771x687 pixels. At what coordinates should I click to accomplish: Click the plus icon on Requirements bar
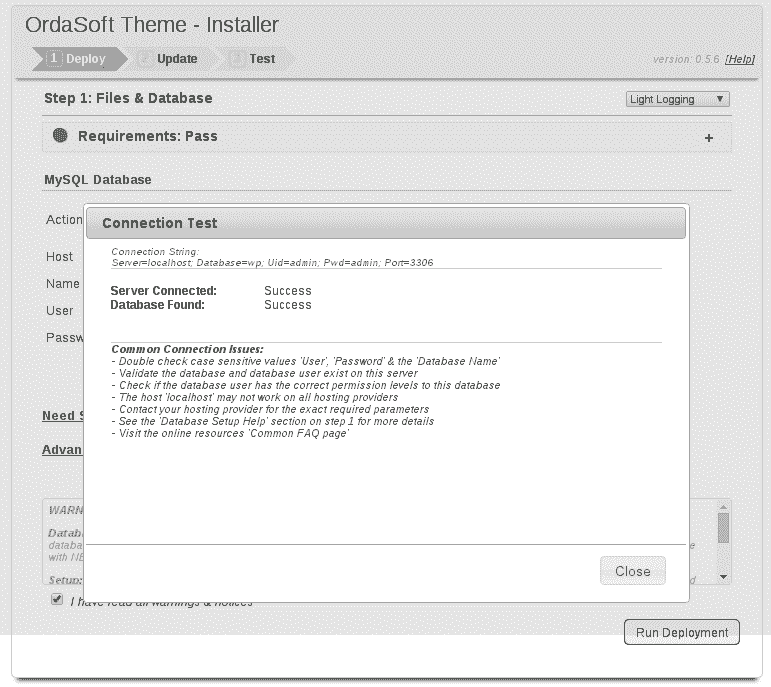click(709, 138)
